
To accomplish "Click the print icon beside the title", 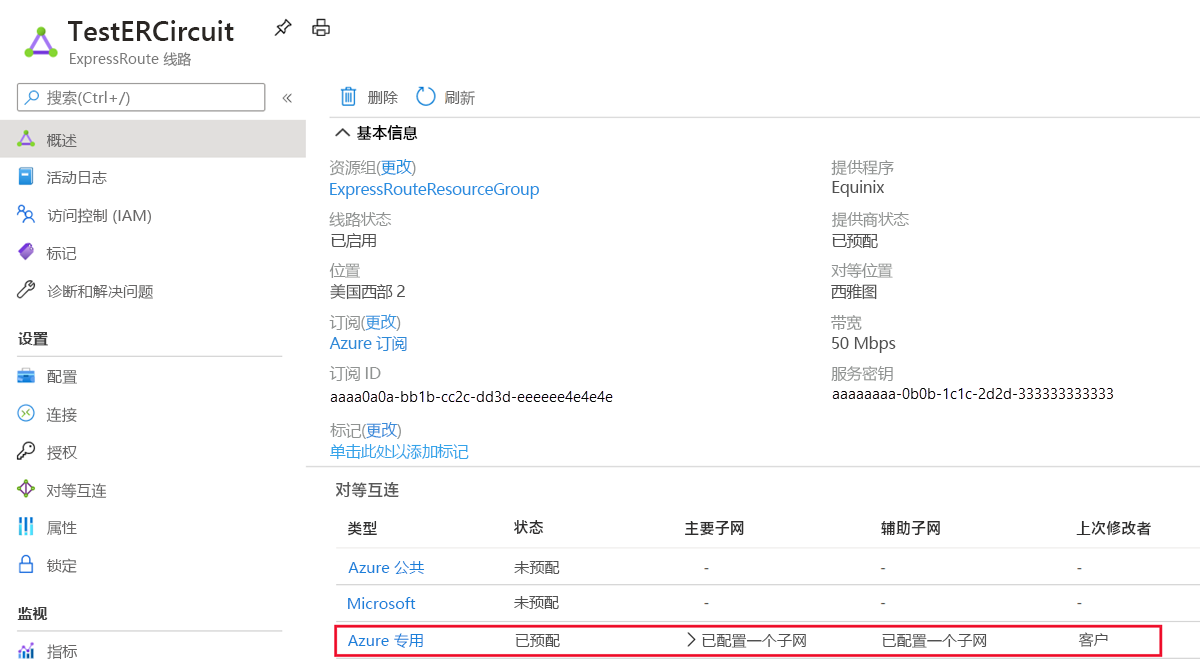I will point(321,28).
